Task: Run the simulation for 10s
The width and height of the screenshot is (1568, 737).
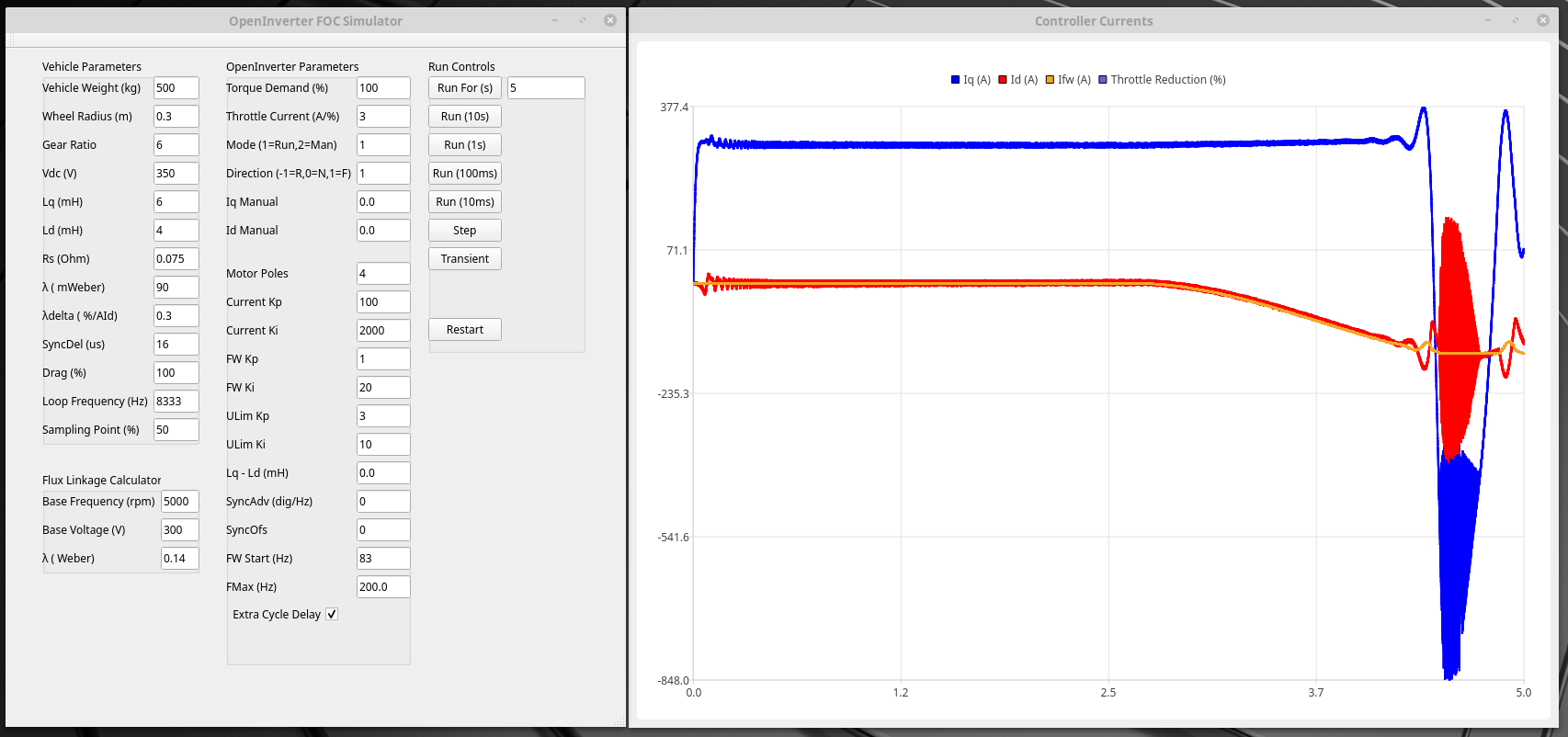Action: (464, 117)
